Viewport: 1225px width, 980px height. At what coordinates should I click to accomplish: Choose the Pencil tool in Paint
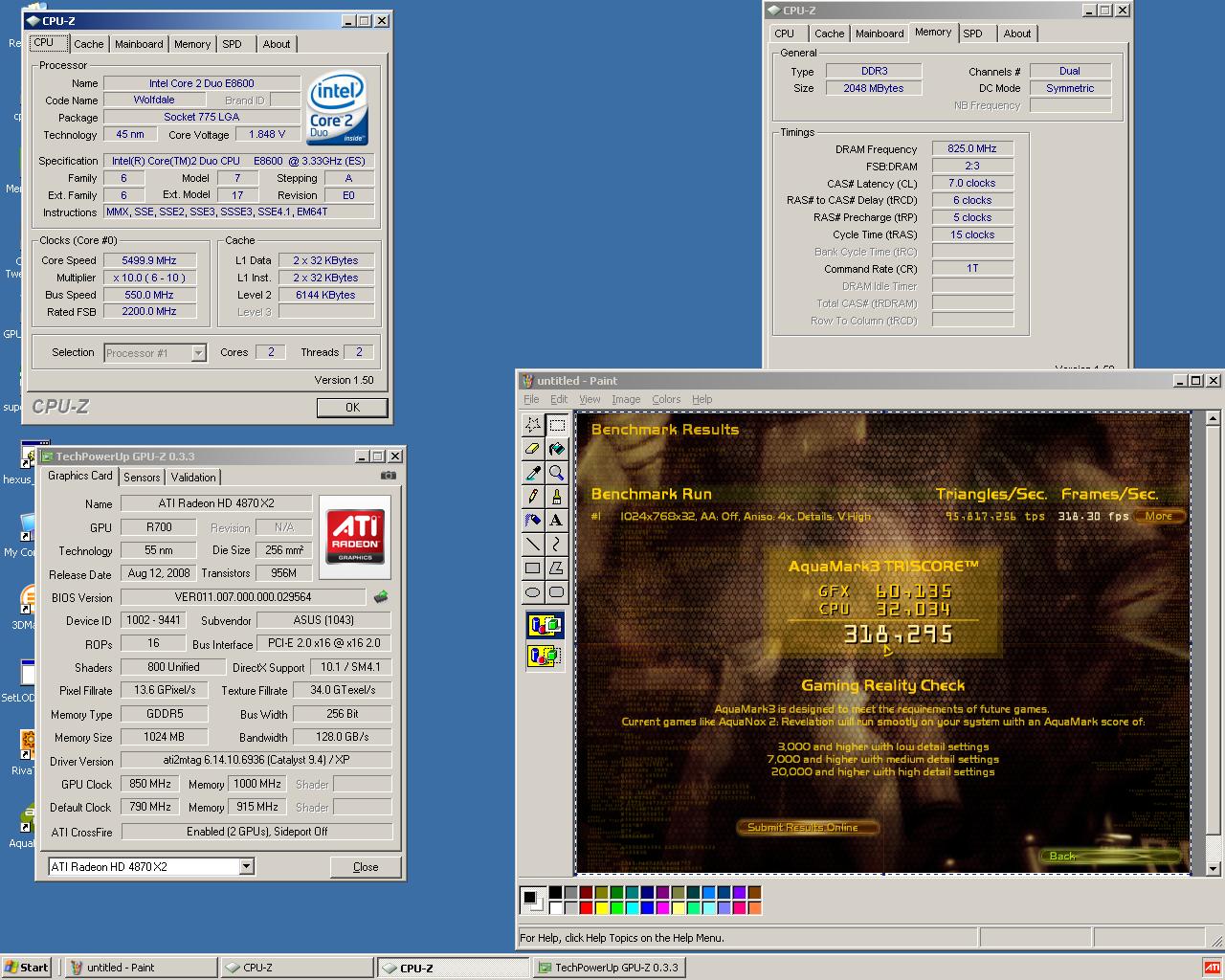click(x=533, y=496)
